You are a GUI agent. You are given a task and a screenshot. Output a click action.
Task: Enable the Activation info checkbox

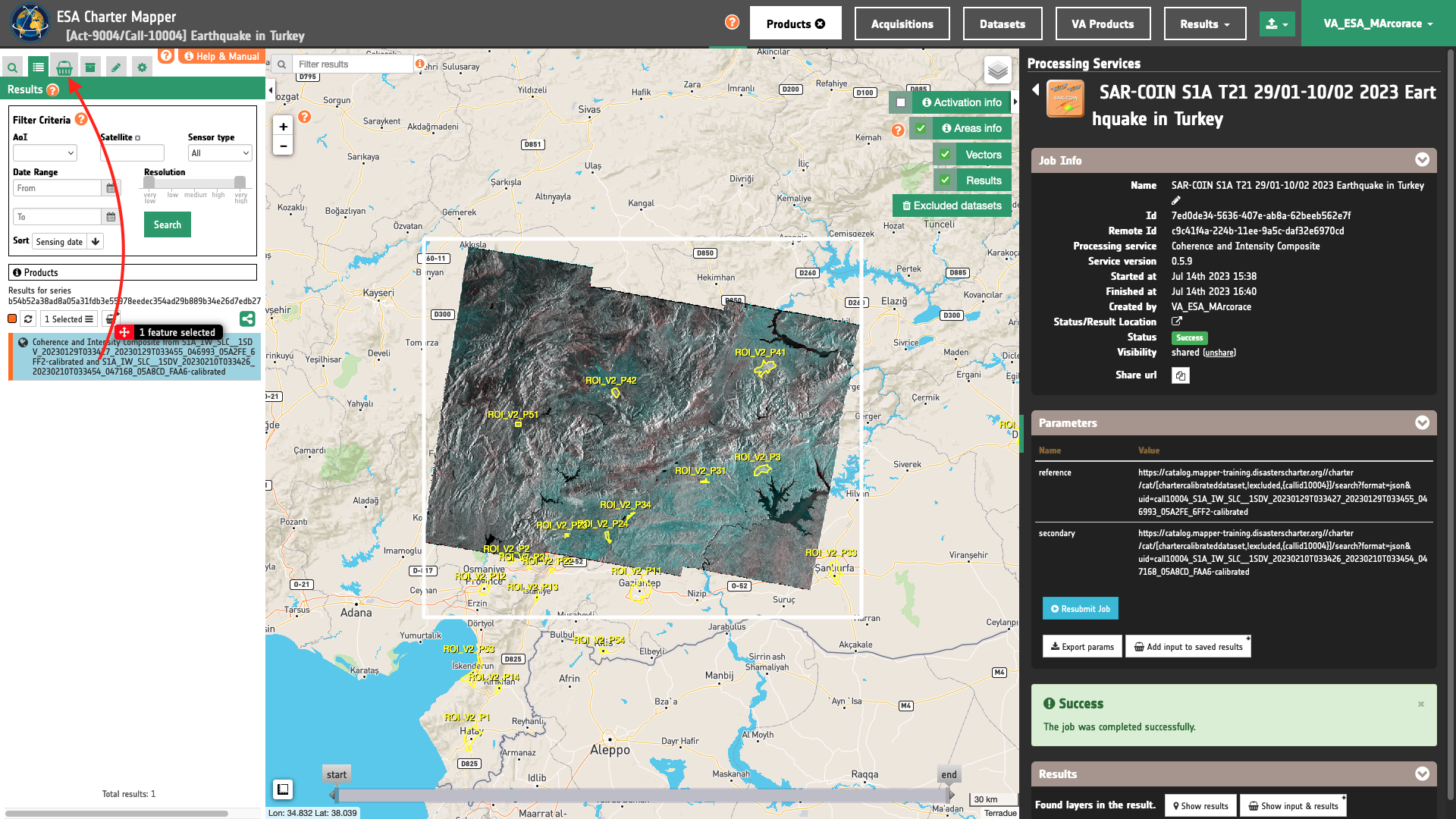tap(901, 102)
